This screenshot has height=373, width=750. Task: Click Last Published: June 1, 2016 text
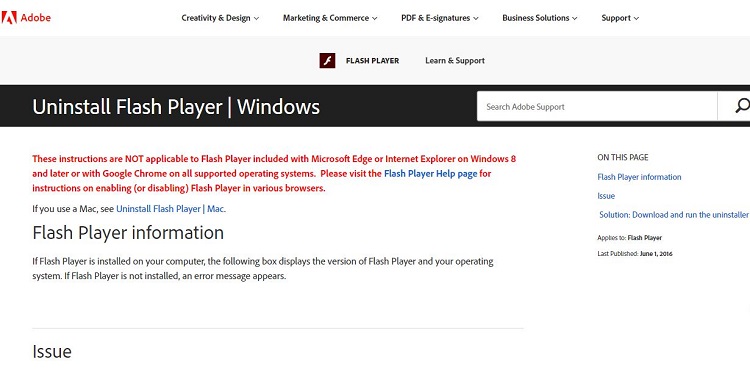coord(635,253)
